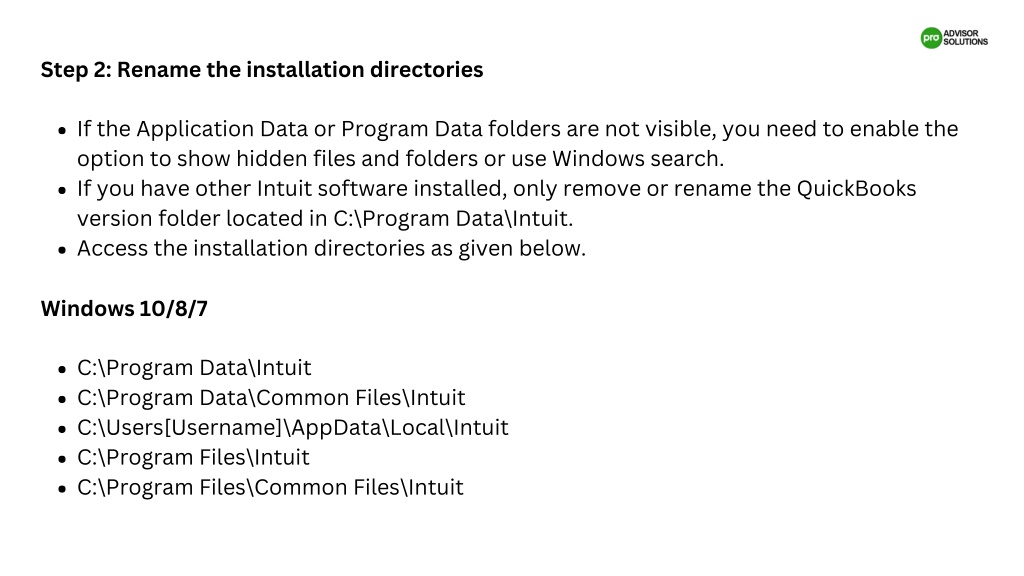The height and width of the screenshot is (576, 1024).
Task: Click the green 'pro' circle icon
Action: point(931,38)
